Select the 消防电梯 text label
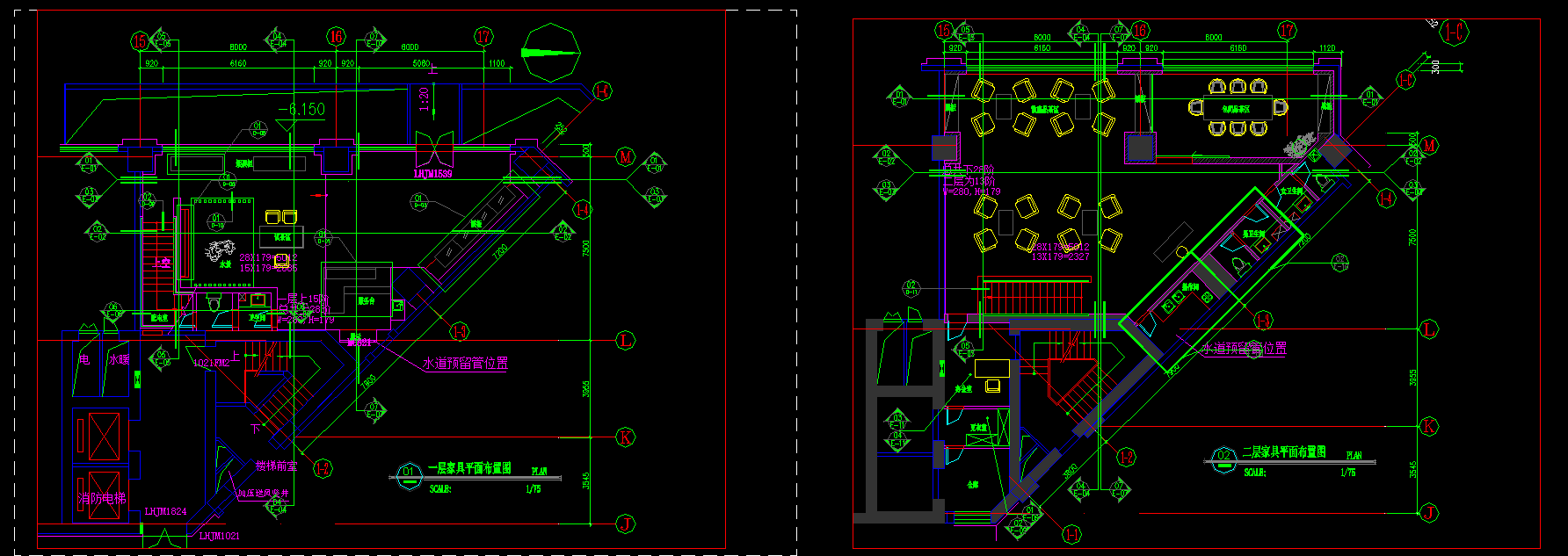 (102, 498)
